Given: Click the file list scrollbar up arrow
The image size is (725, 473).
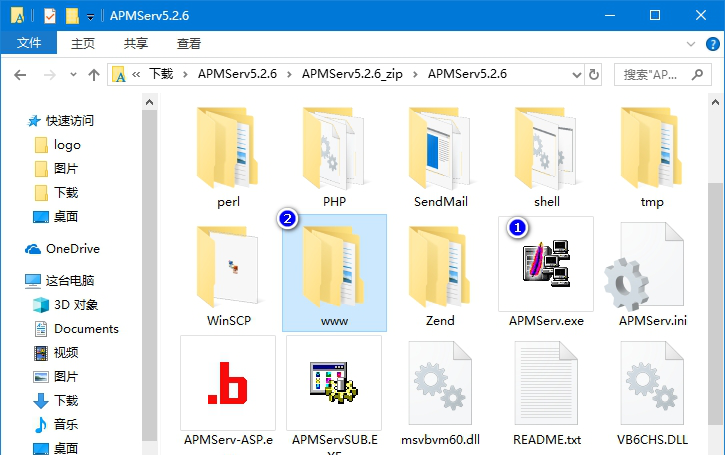Looking at the screenshot, I should (715, 102).
